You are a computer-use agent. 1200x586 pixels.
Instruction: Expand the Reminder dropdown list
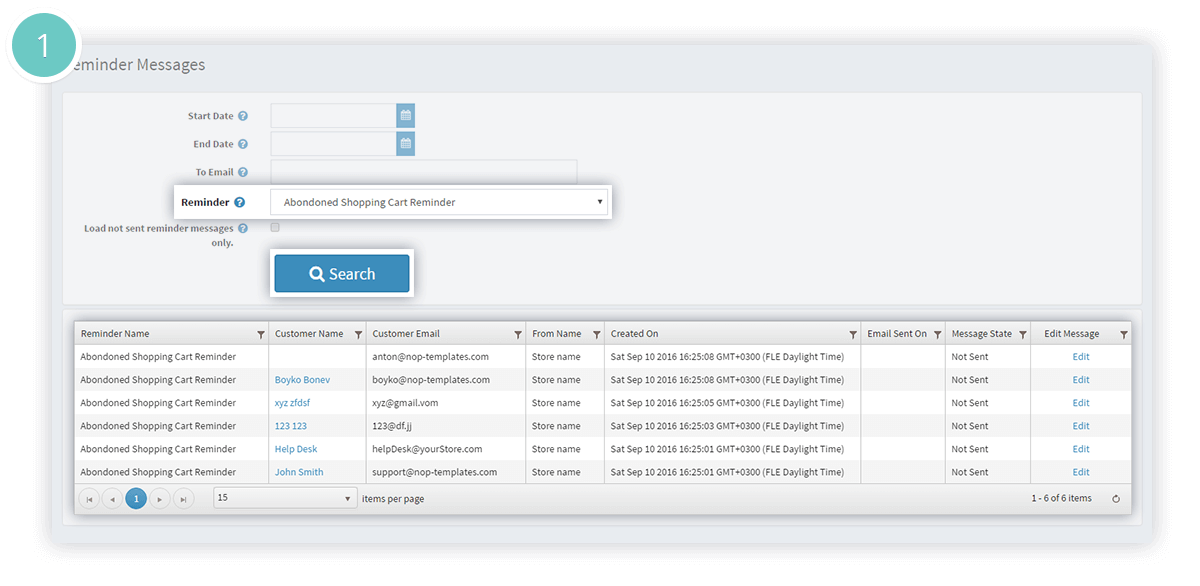pyautogui.click(x=440, y=202)
